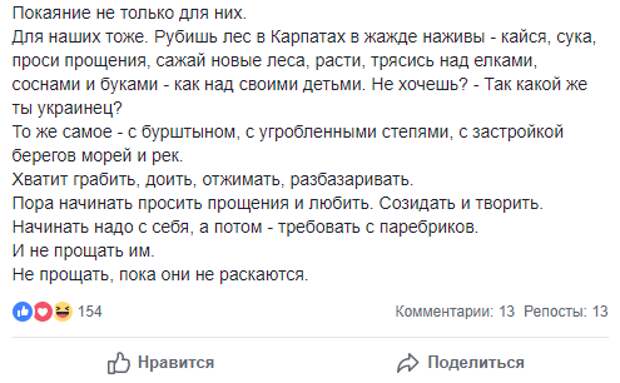Viewport: 620px width, 383px height.
Task: Click the sentence starting 'Хватит грабить, доить'
Action: click(x=213, y=179)
